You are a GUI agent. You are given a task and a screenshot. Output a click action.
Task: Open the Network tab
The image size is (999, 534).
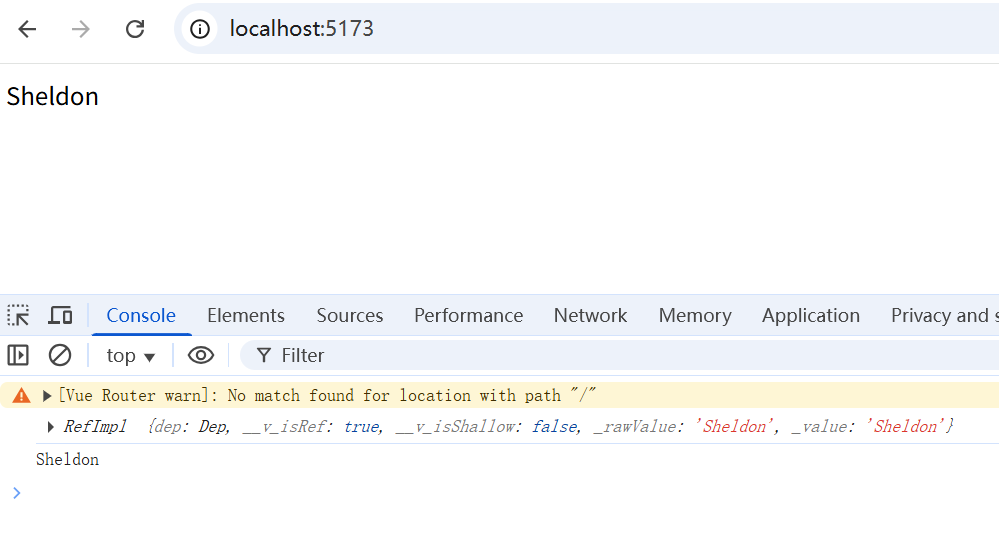pos(591,315)
